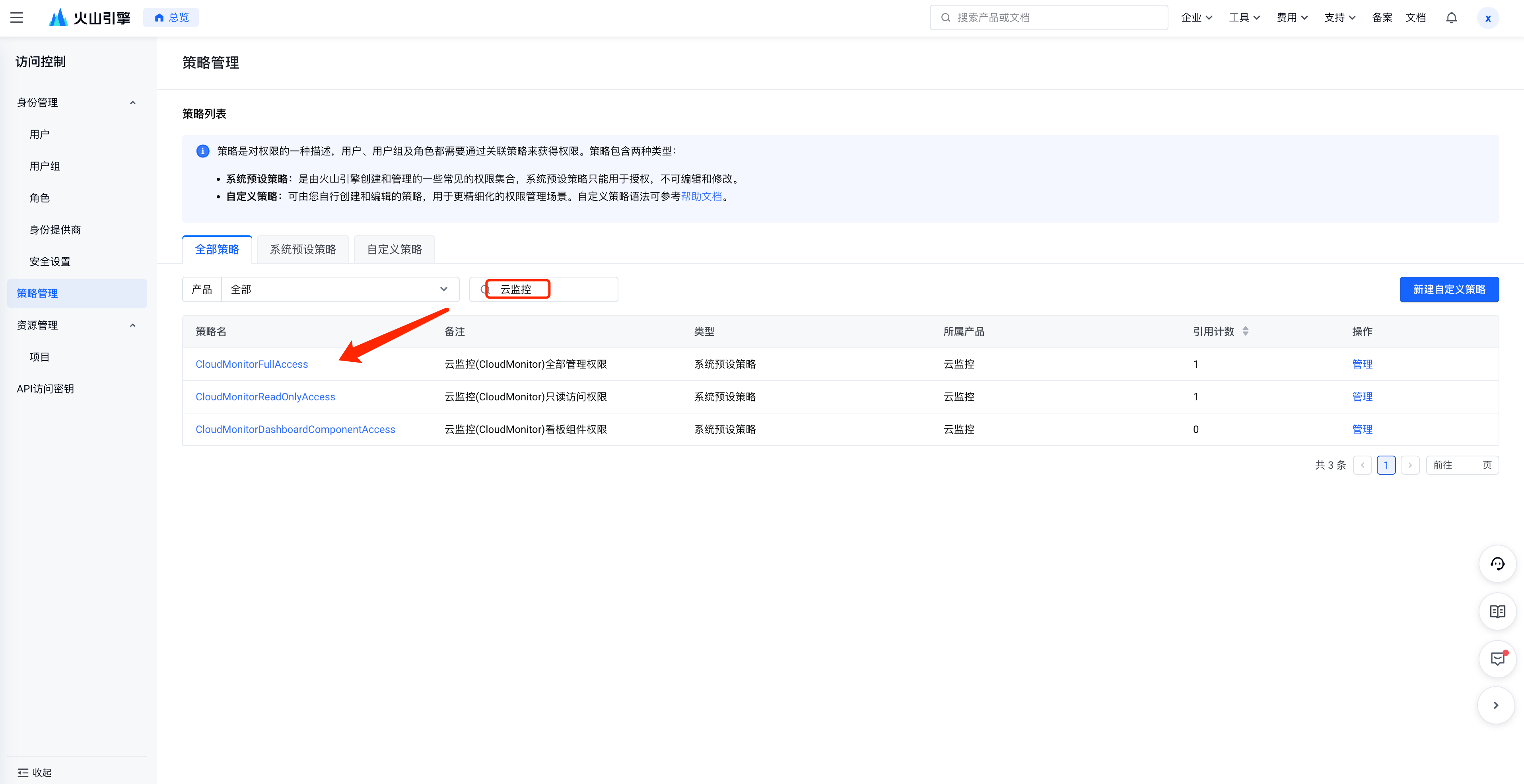The width and height of the screenshot is (1524, 784).
Task: Click the Volcengine logo
Action: (89, 18)
